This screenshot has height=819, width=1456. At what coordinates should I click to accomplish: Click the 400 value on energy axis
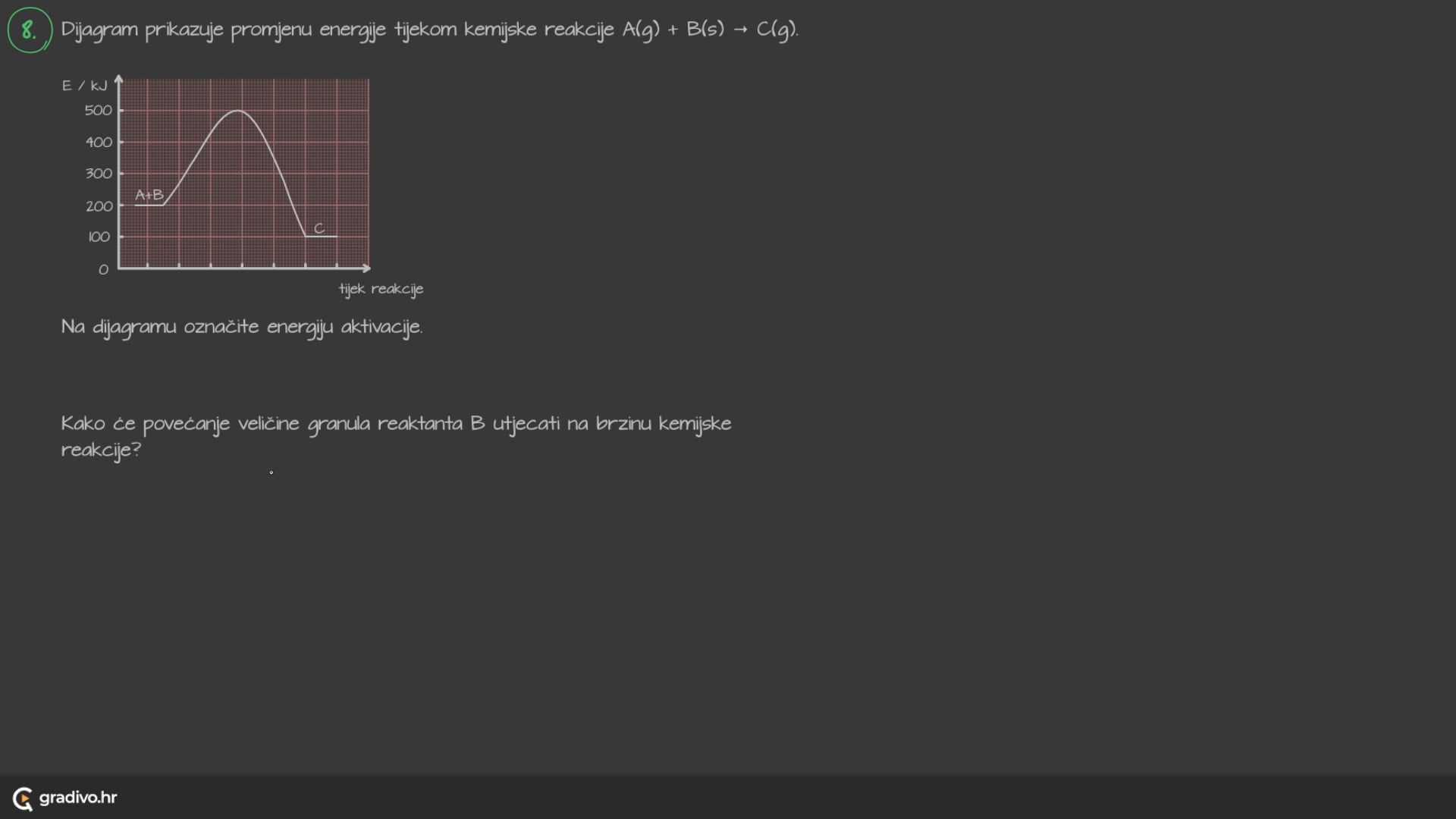(x=99, y=143)
